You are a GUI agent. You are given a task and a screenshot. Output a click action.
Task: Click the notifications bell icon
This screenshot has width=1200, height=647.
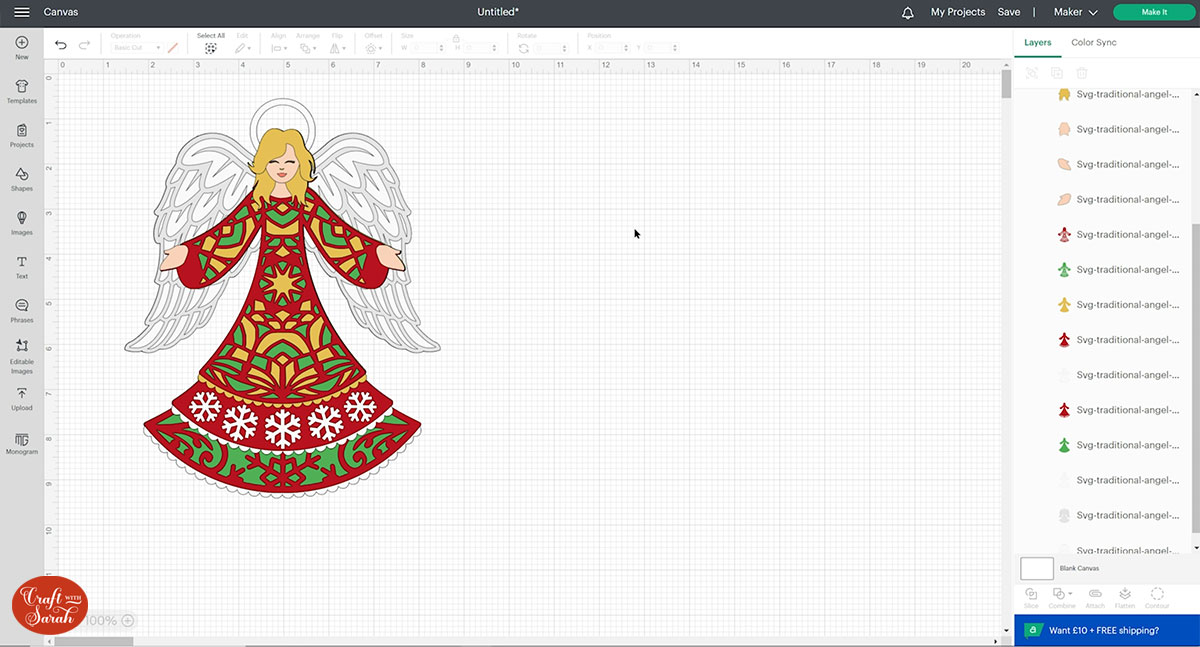click(908, 12)
